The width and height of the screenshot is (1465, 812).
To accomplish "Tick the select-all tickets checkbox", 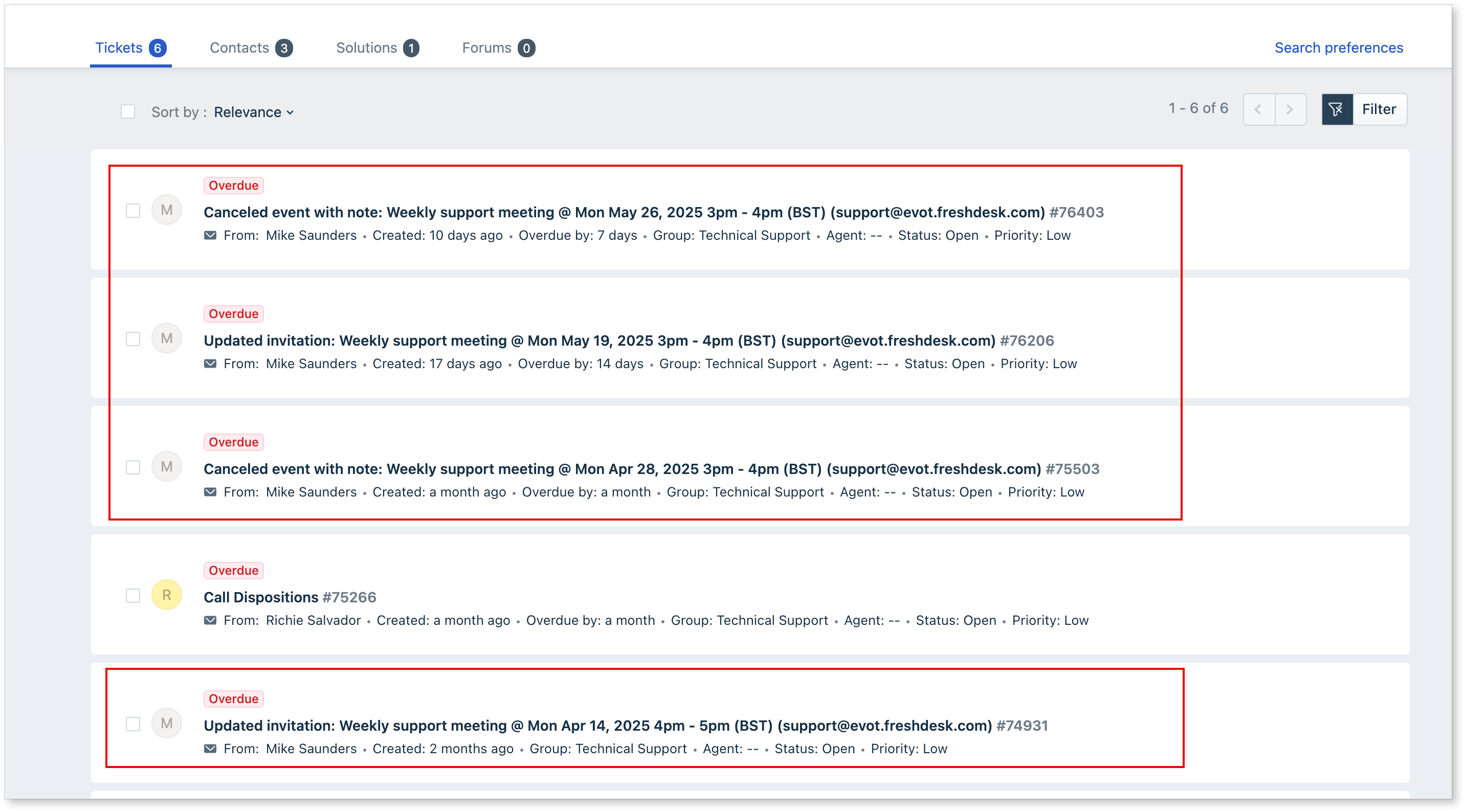I will 128,111.
